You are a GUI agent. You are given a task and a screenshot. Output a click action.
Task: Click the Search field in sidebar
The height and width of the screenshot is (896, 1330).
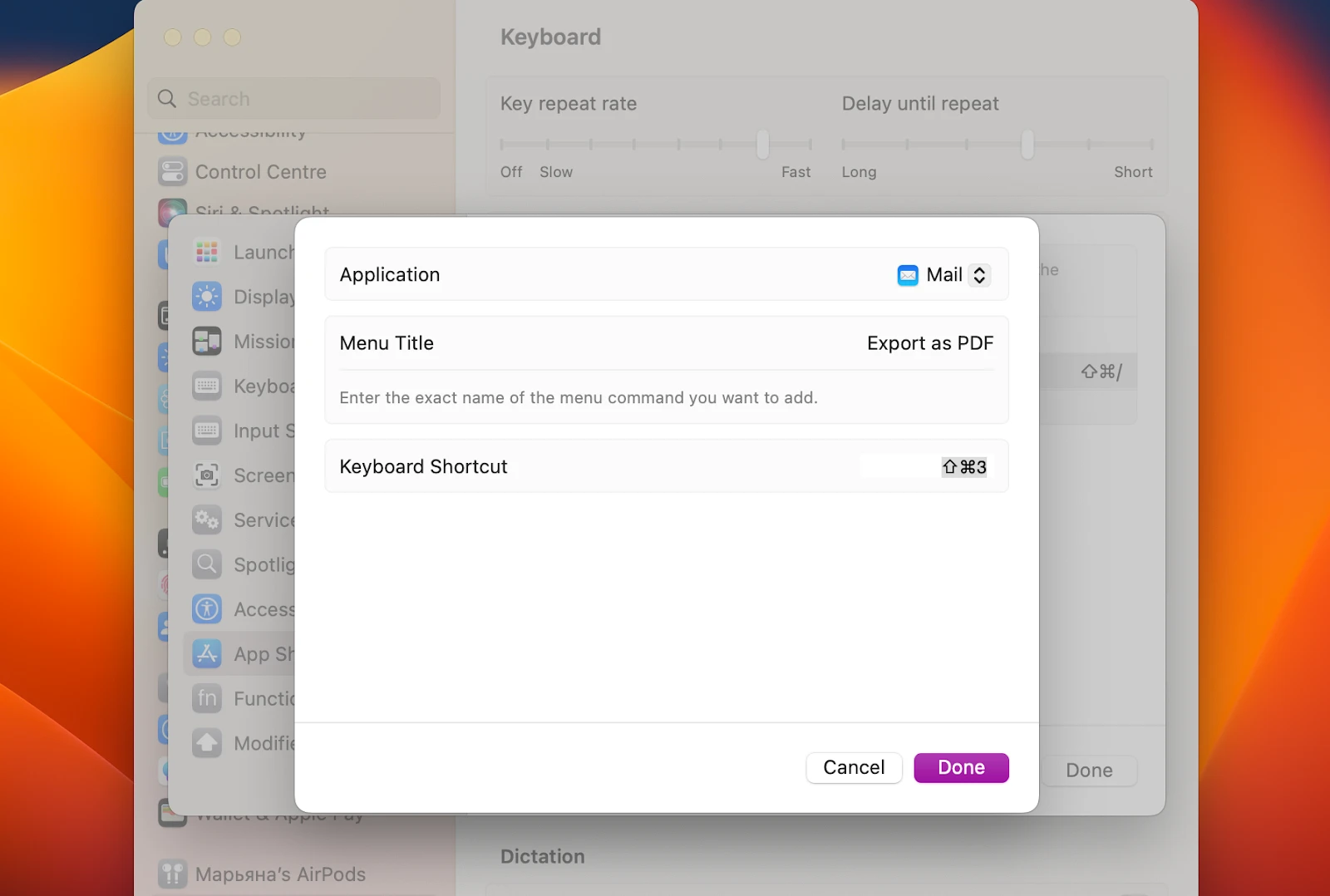coord(293,98)
